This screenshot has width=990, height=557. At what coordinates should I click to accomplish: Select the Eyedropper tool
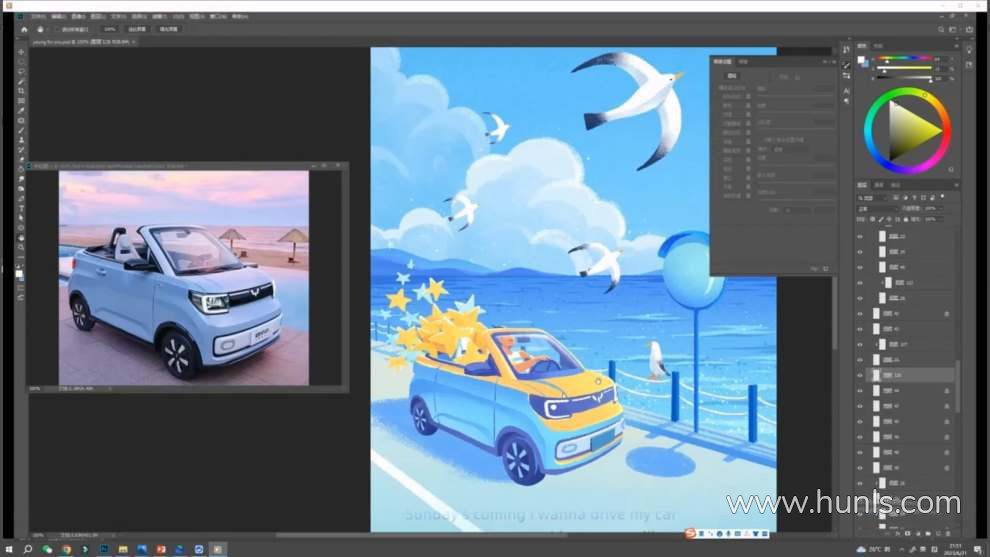(21, 111)
